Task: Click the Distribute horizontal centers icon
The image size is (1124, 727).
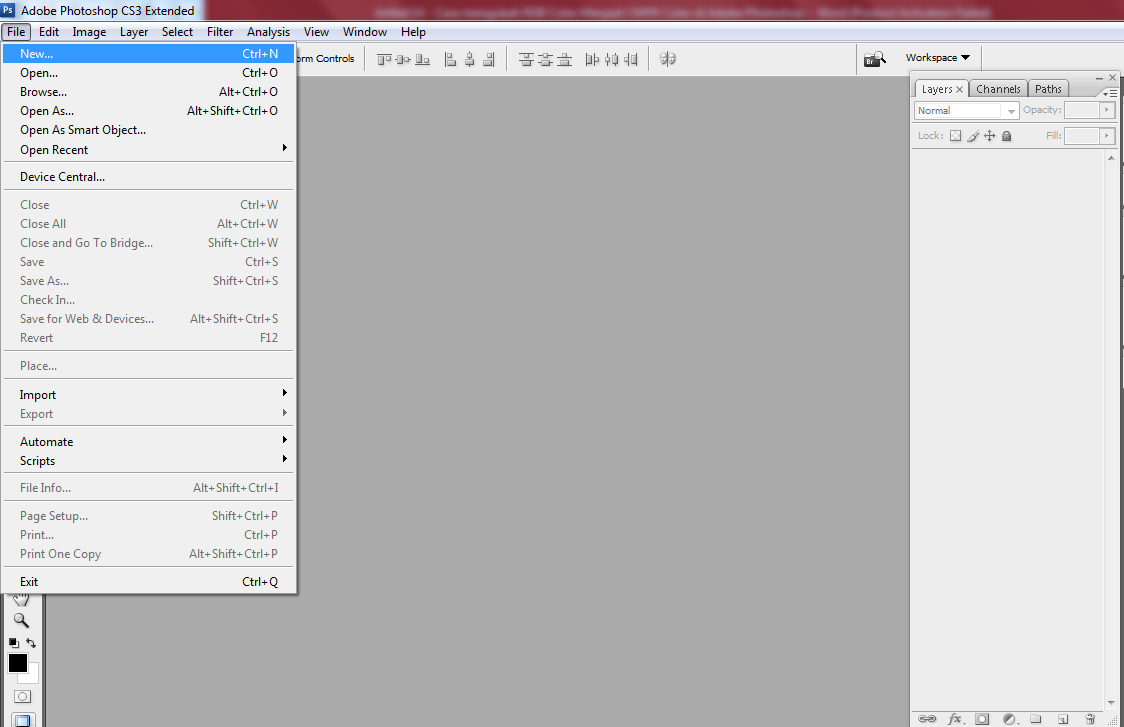Action: (611, 60)
